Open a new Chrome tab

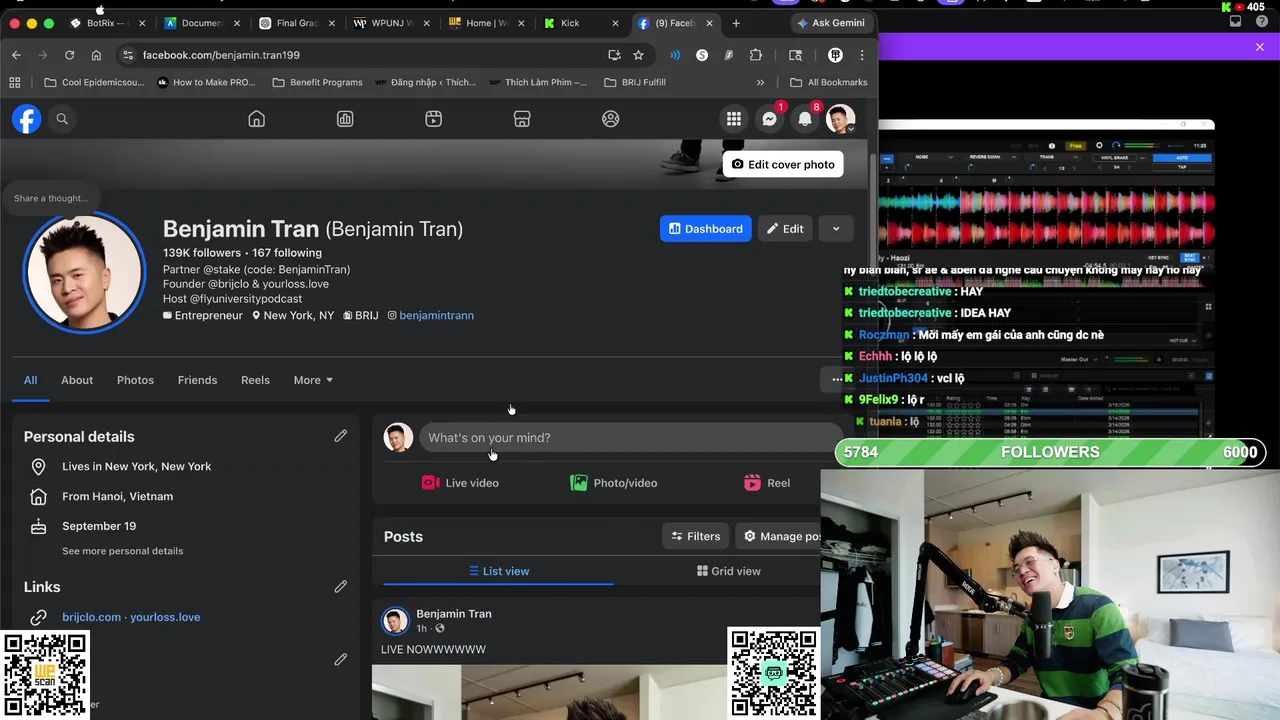pyautogui.click(x=736, y=23)
